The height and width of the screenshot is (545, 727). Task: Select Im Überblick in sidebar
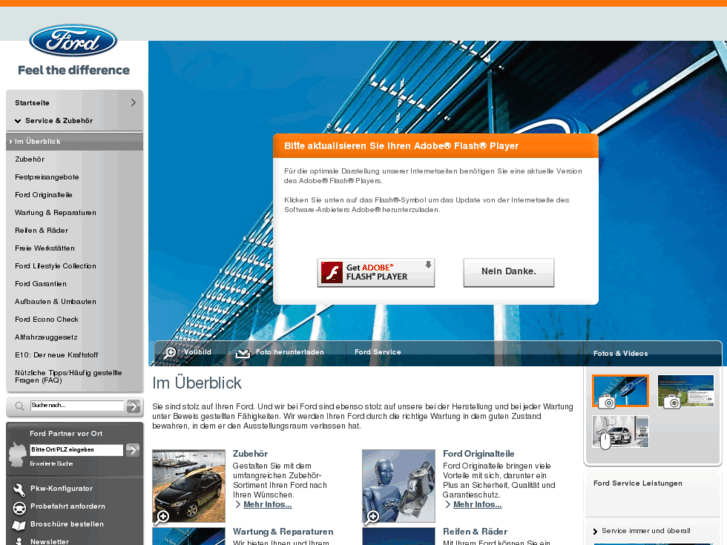[75, 141]
